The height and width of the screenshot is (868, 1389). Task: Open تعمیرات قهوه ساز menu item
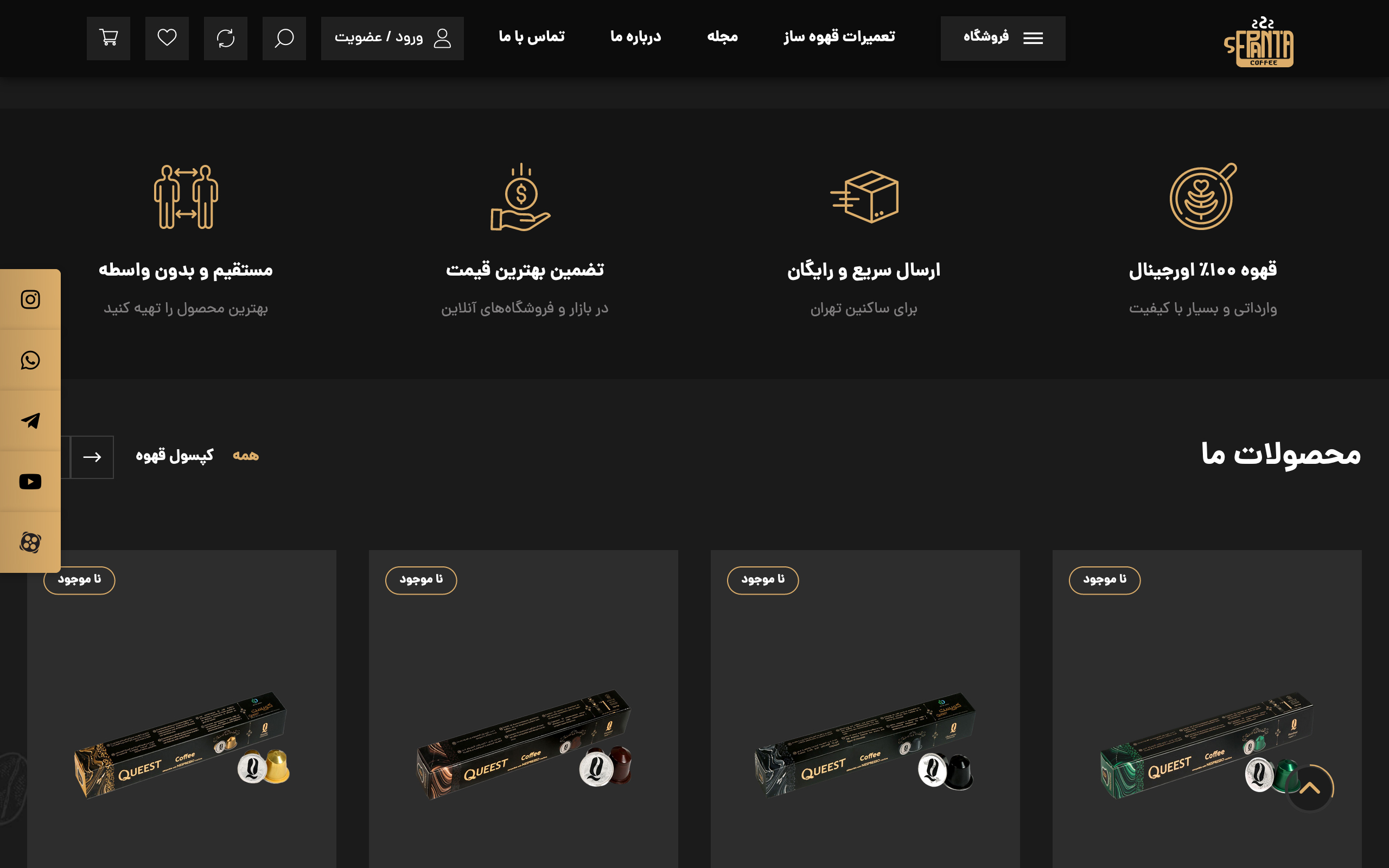(839, 37)
